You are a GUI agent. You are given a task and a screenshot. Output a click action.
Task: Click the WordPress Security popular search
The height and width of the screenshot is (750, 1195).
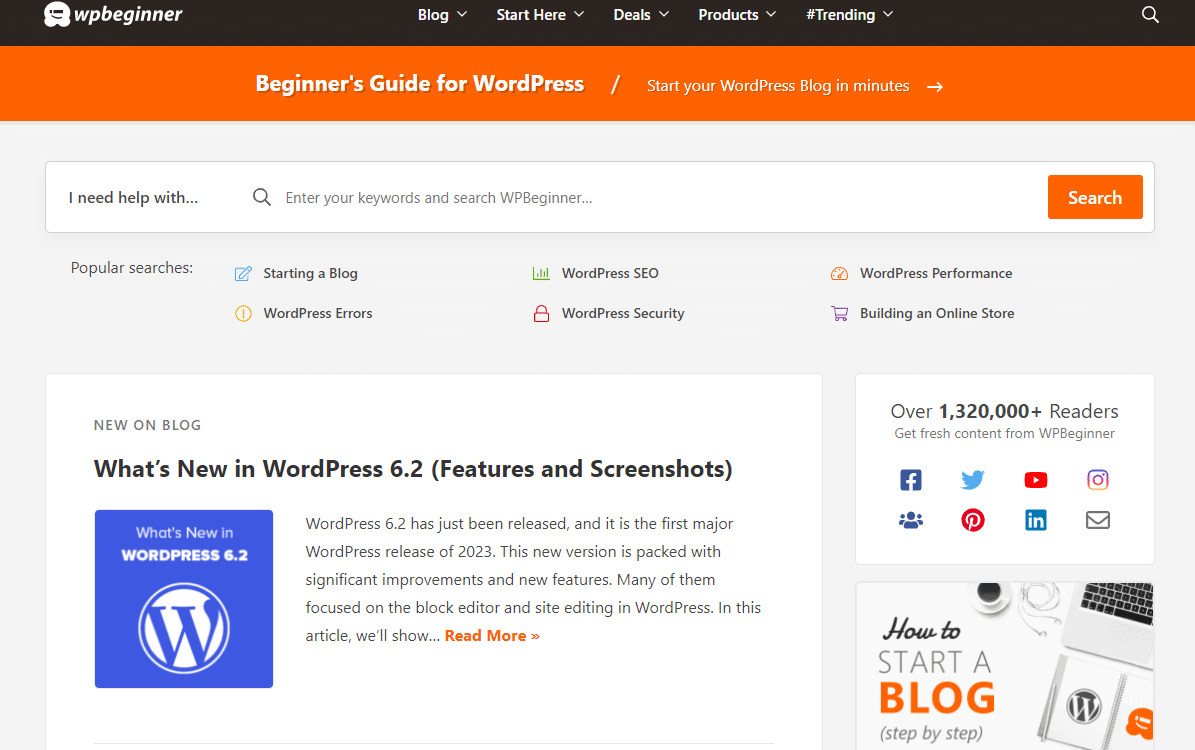pos(622,313)
